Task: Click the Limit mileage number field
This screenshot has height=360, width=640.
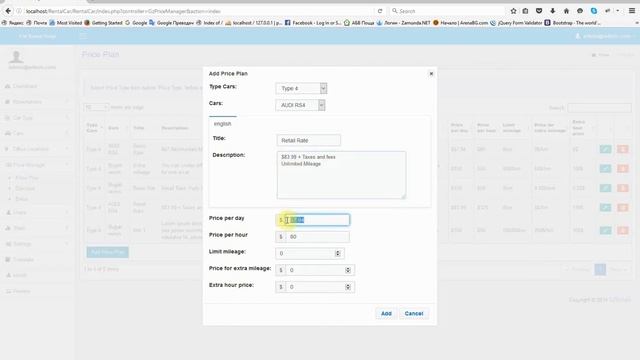Action: pyautogui.click(x=309, y=253)
